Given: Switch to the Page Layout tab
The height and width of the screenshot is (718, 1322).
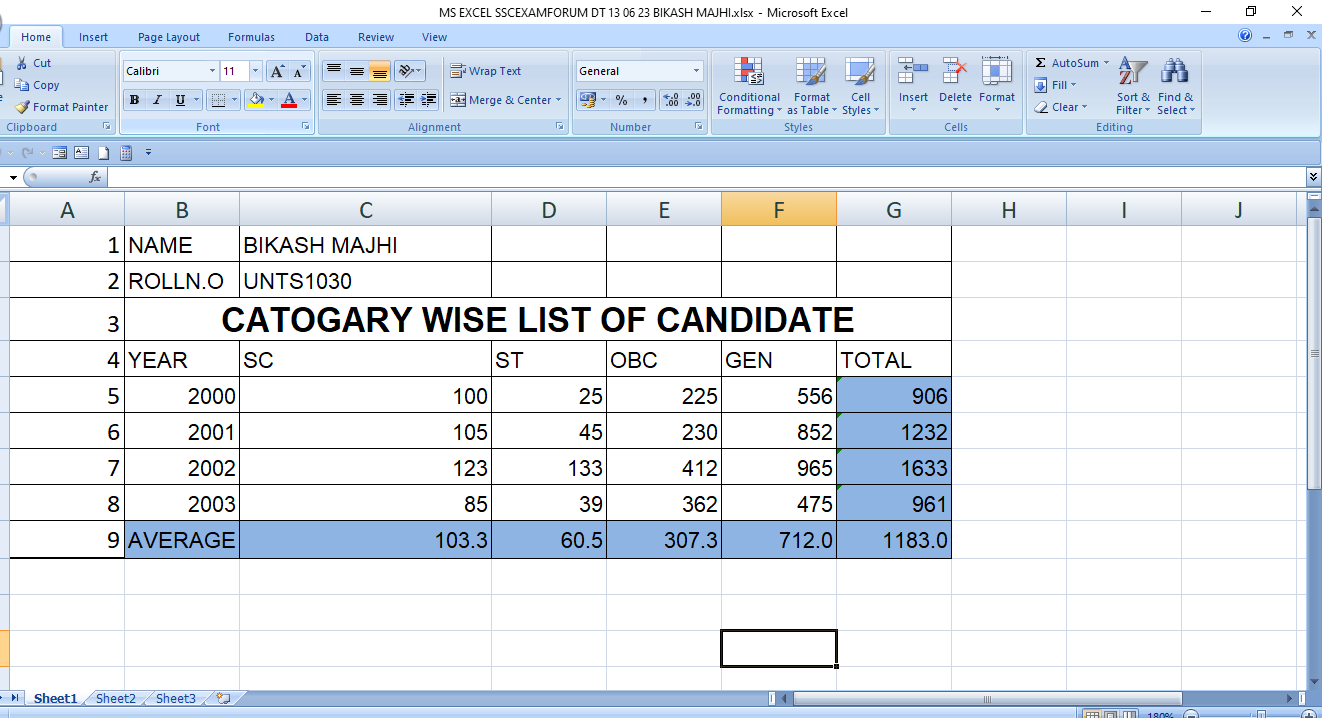Looking at the screenshot, I should pos(169,37).
